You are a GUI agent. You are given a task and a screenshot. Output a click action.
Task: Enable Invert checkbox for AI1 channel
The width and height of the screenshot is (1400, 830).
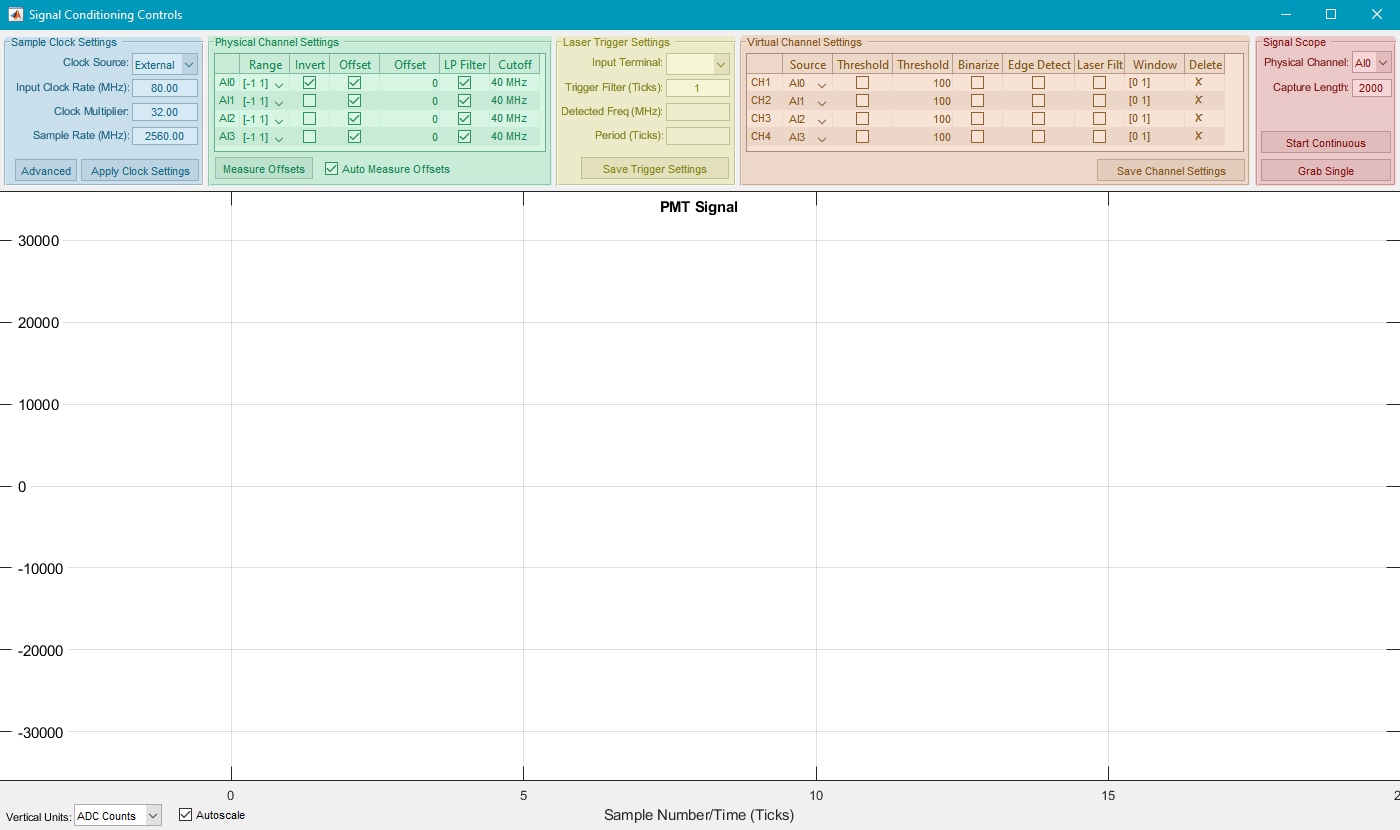tap(309, 101)
